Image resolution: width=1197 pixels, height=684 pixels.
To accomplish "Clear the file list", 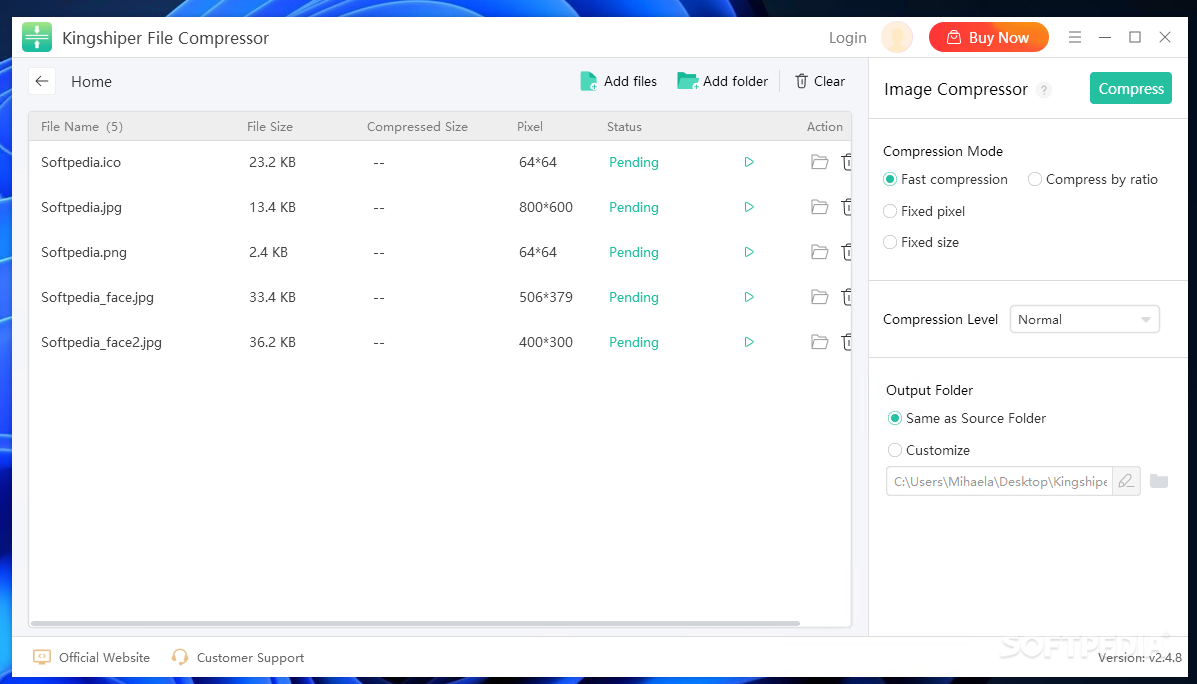I will pos(820,81).
